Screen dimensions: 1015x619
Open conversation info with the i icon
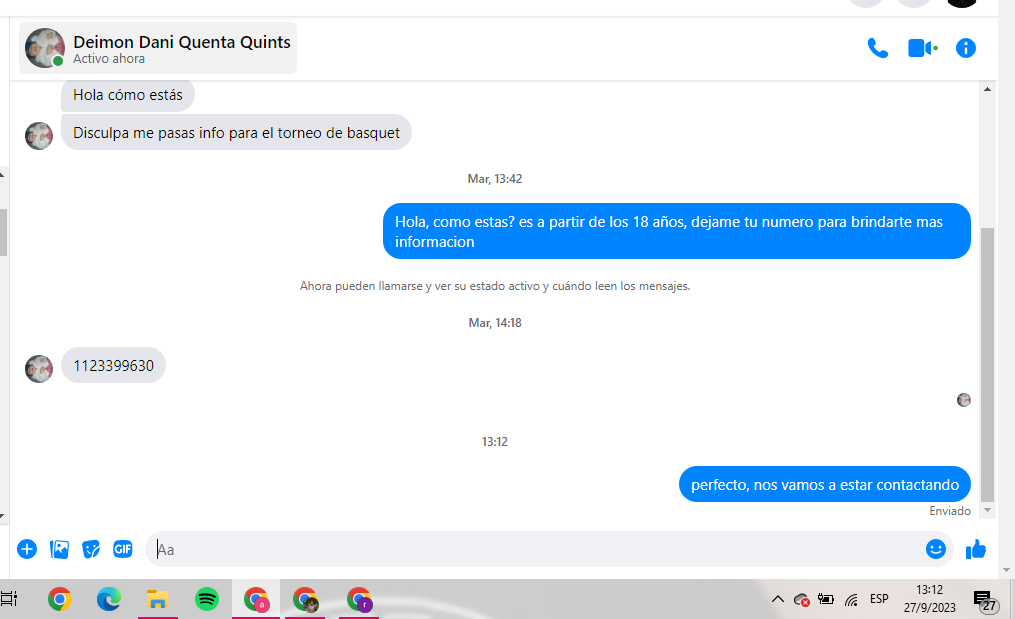click(965, 48)
